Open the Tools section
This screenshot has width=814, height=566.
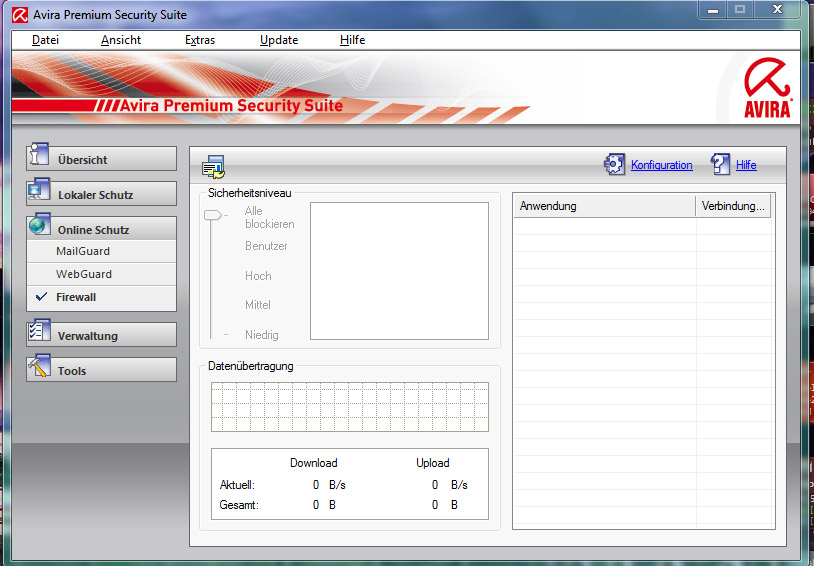point(102,370)
